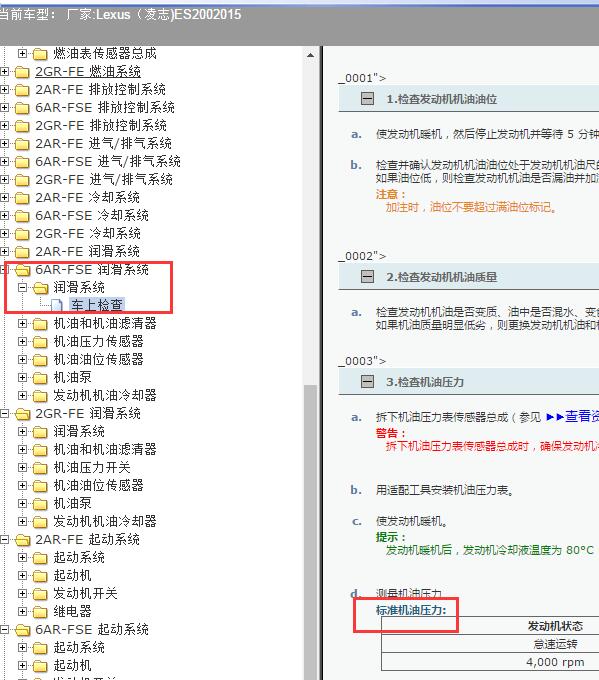Image resolution: width=599 pixels, height=680 pixels.
Task: Click 起动机 folder icon under 2AR-FE
Action: (40, 577)
